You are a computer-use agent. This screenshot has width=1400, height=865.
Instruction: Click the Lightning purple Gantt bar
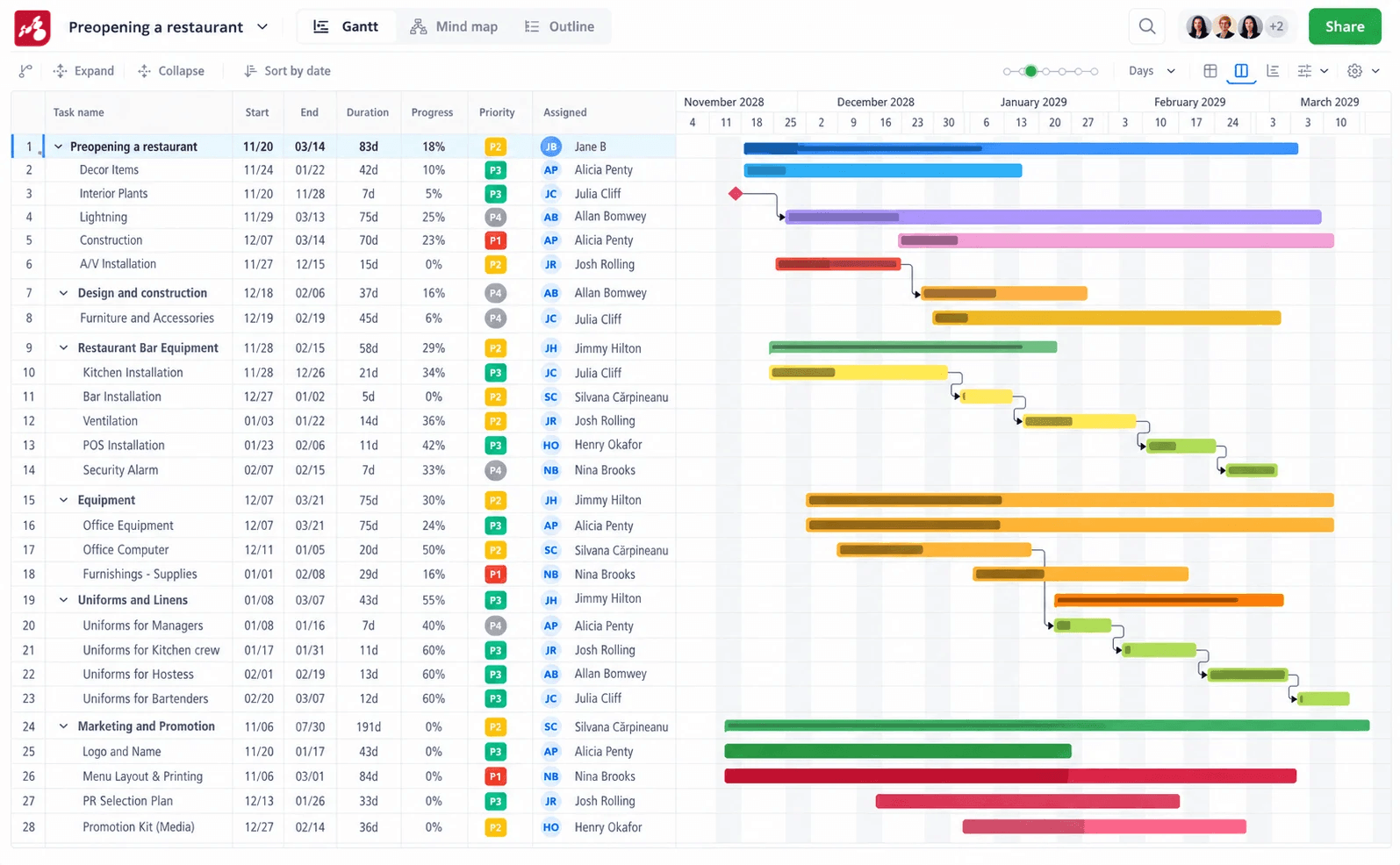tap(1053, 217)
